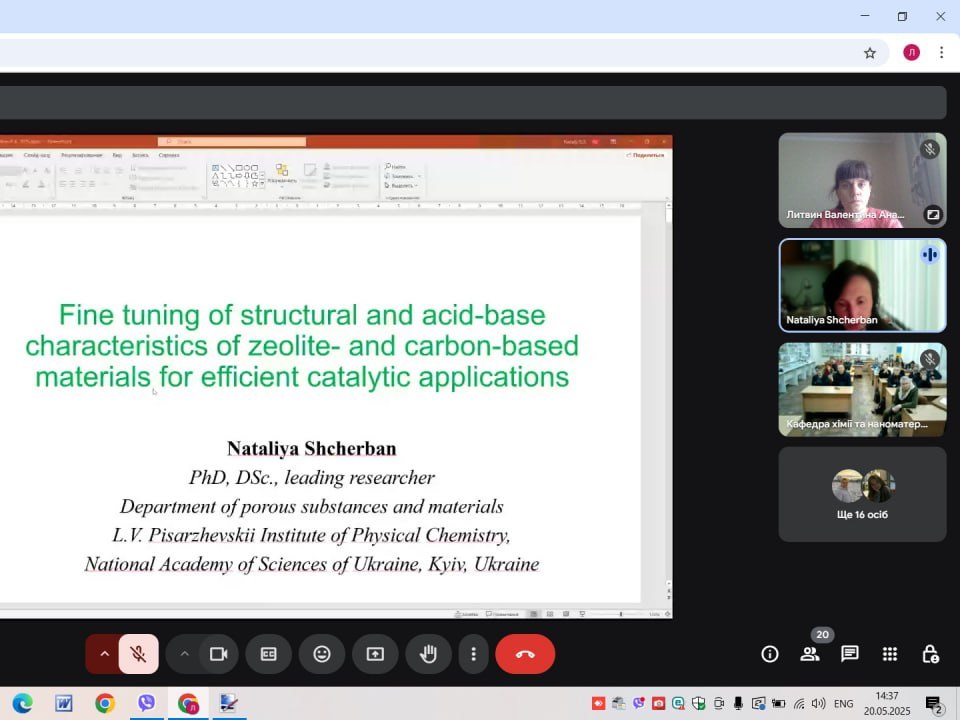Expand video settings arrow beside camera

tap(184, 654)
